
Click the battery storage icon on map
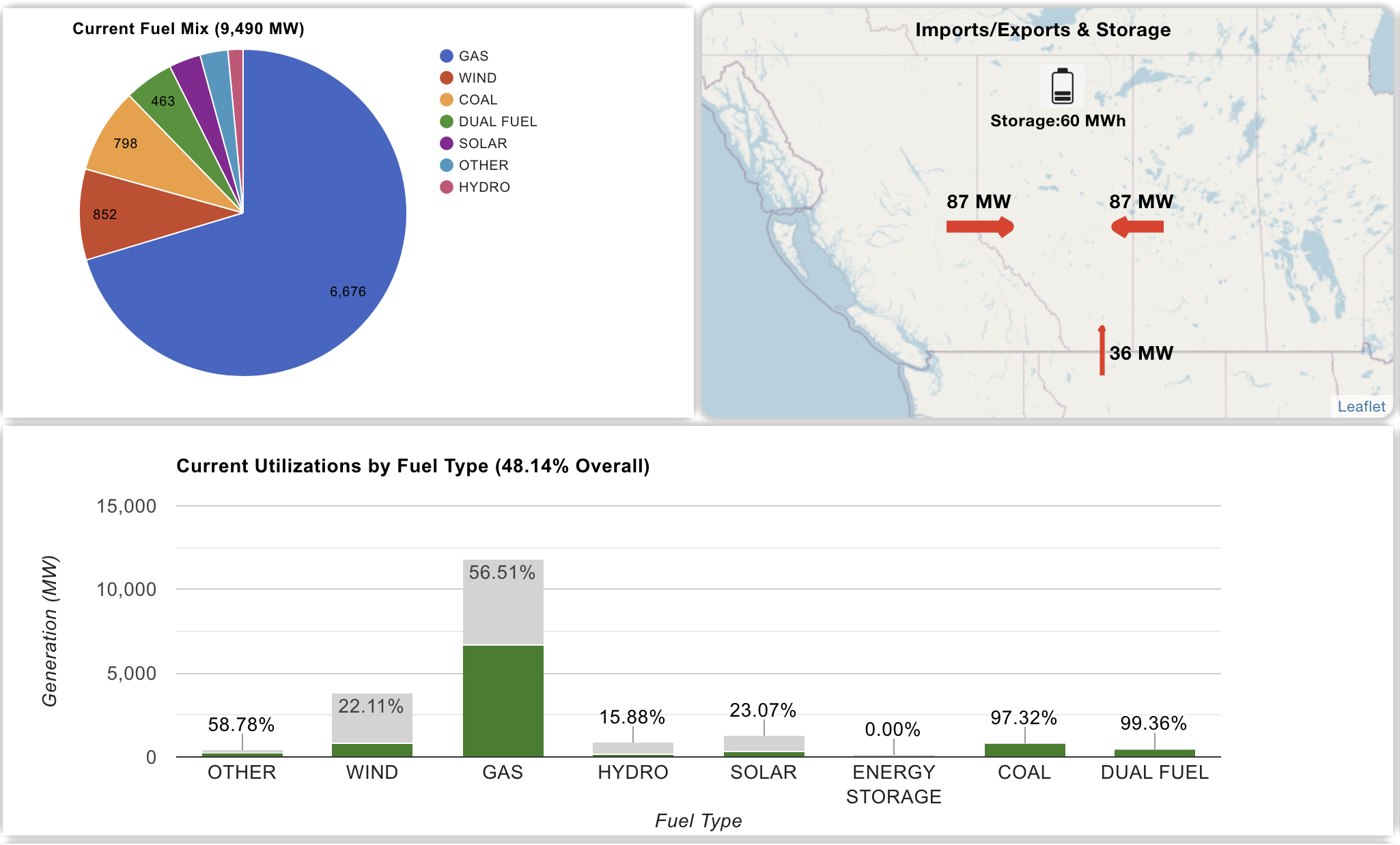coord(1062,87)
